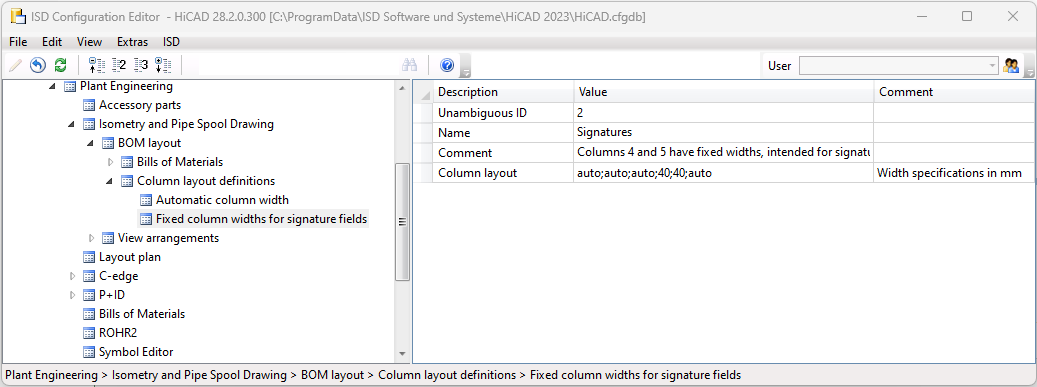Click the table icon beside ROHR2
Screen dimensions: 1037x387
point(89,333)
